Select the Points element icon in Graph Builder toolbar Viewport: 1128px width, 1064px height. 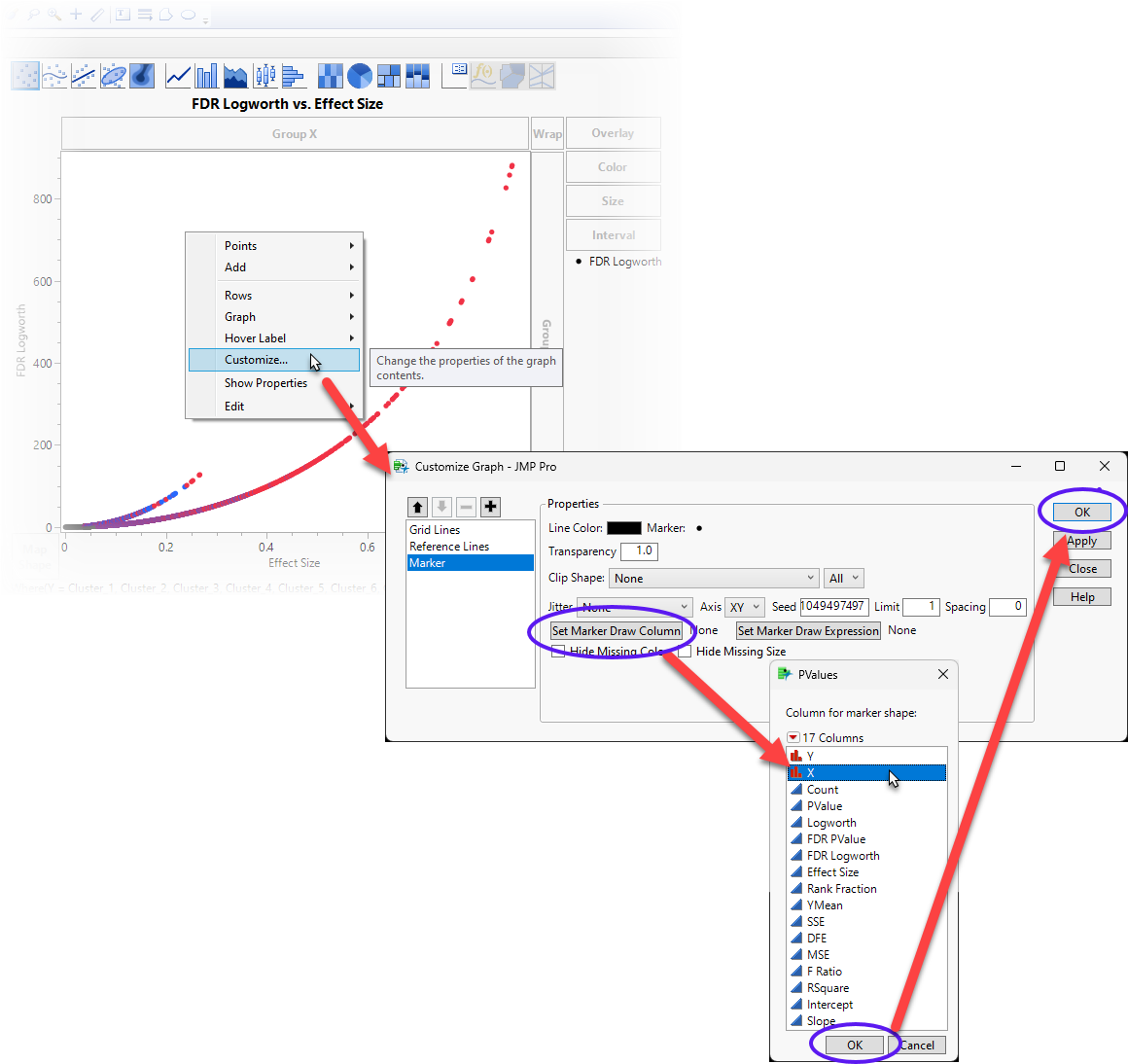pyautogui.click(x=25, y=76)
